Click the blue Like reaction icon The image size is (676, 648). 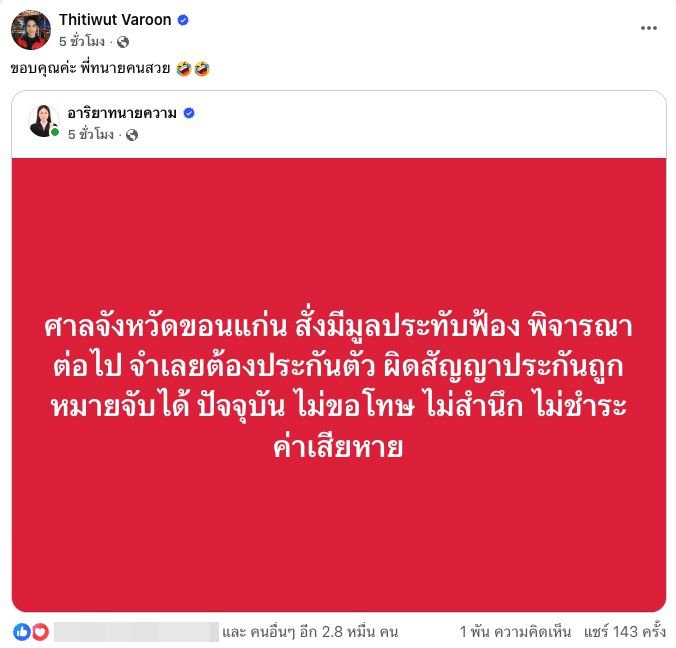click(x=22, y=632)
